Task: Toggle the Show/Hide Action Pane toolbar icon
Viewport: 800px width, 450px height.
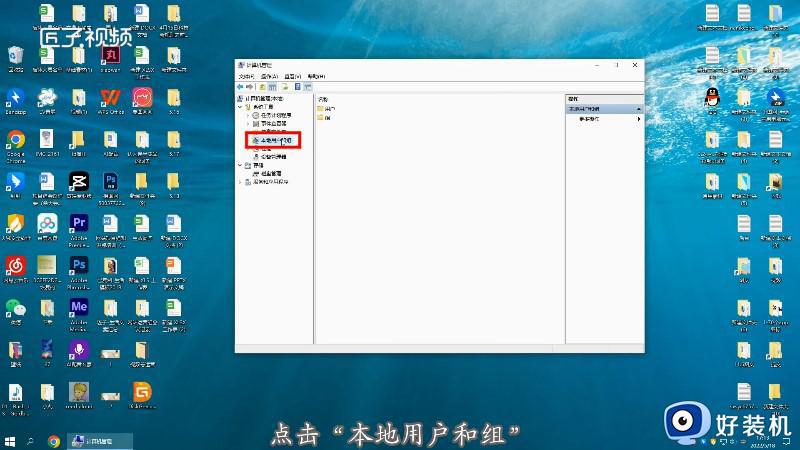Action: click(x=308, y=87)
